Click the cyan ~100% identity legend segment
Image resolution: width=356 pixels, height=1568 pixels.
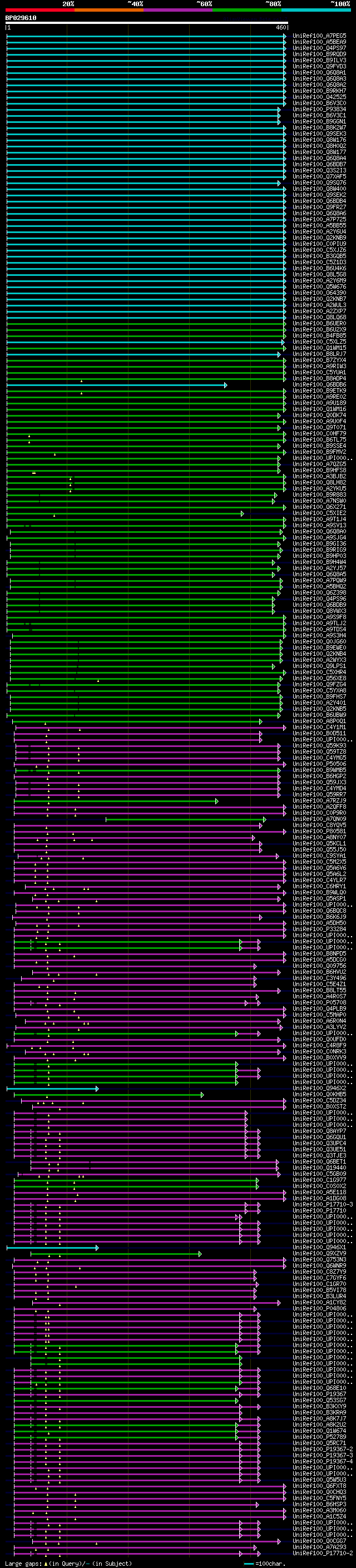(316, 10)
